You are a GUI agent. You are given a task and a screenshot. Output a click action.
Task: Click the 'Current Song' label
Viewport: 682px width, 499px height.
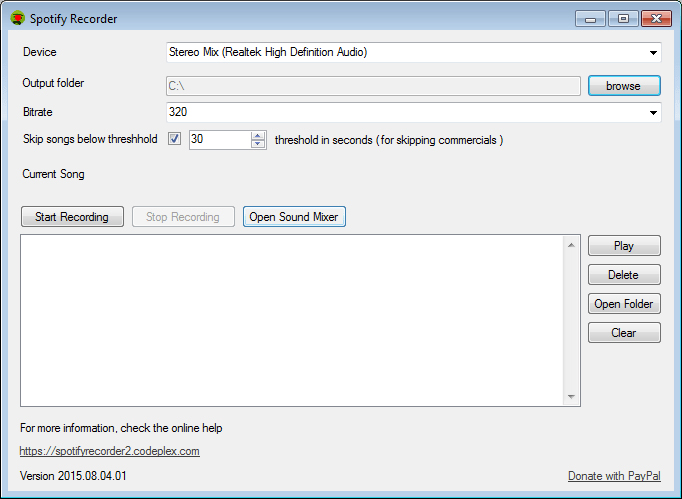click(x=53, y=174)
